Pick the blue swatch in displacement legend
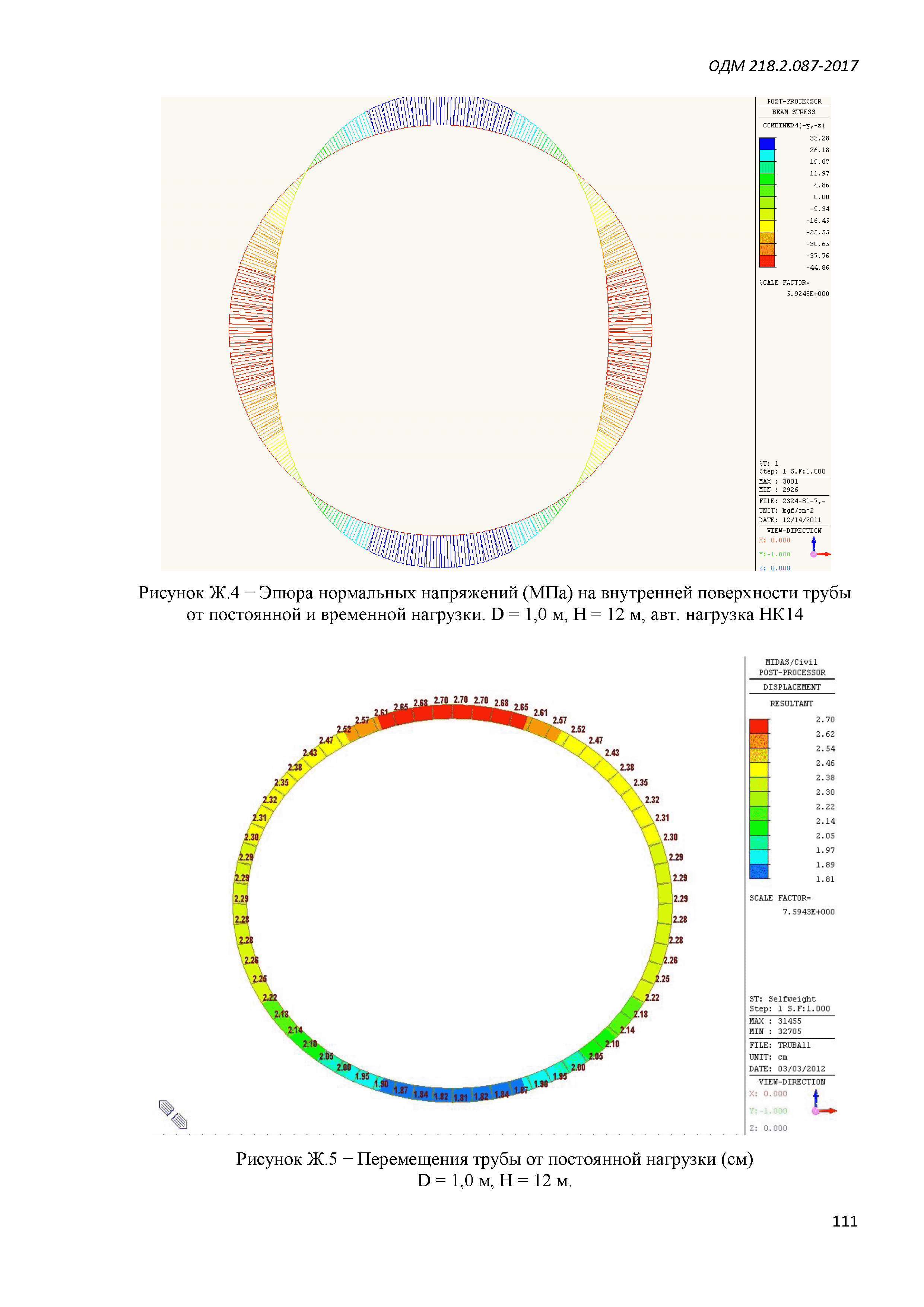The height and width of the screenshot is (1307, 924). pyautogui.click(x=758, y=871)
